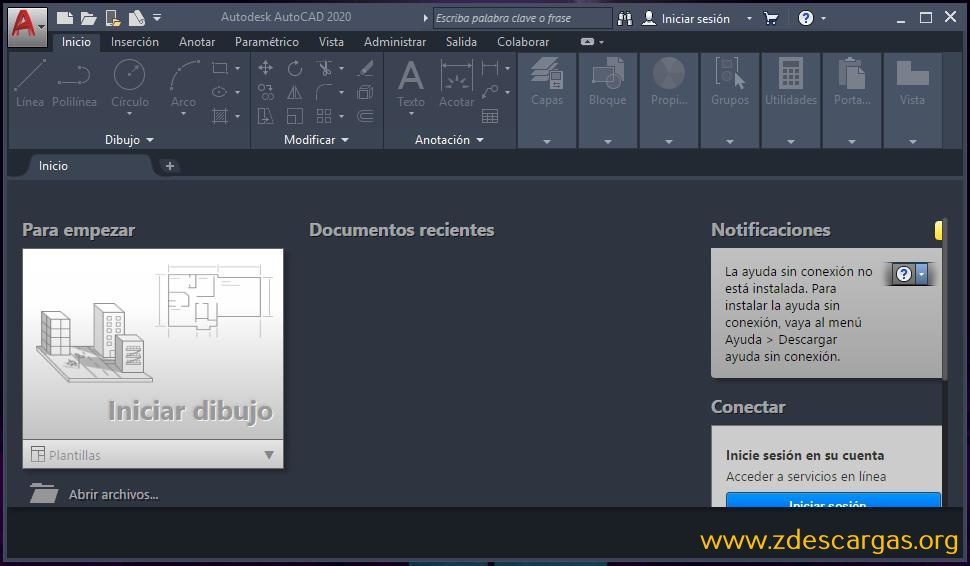The height and width of the screenshot is (566, 970).
Task: Click the Help question mark icon in title bar
Action: click(x=805, y=18)
